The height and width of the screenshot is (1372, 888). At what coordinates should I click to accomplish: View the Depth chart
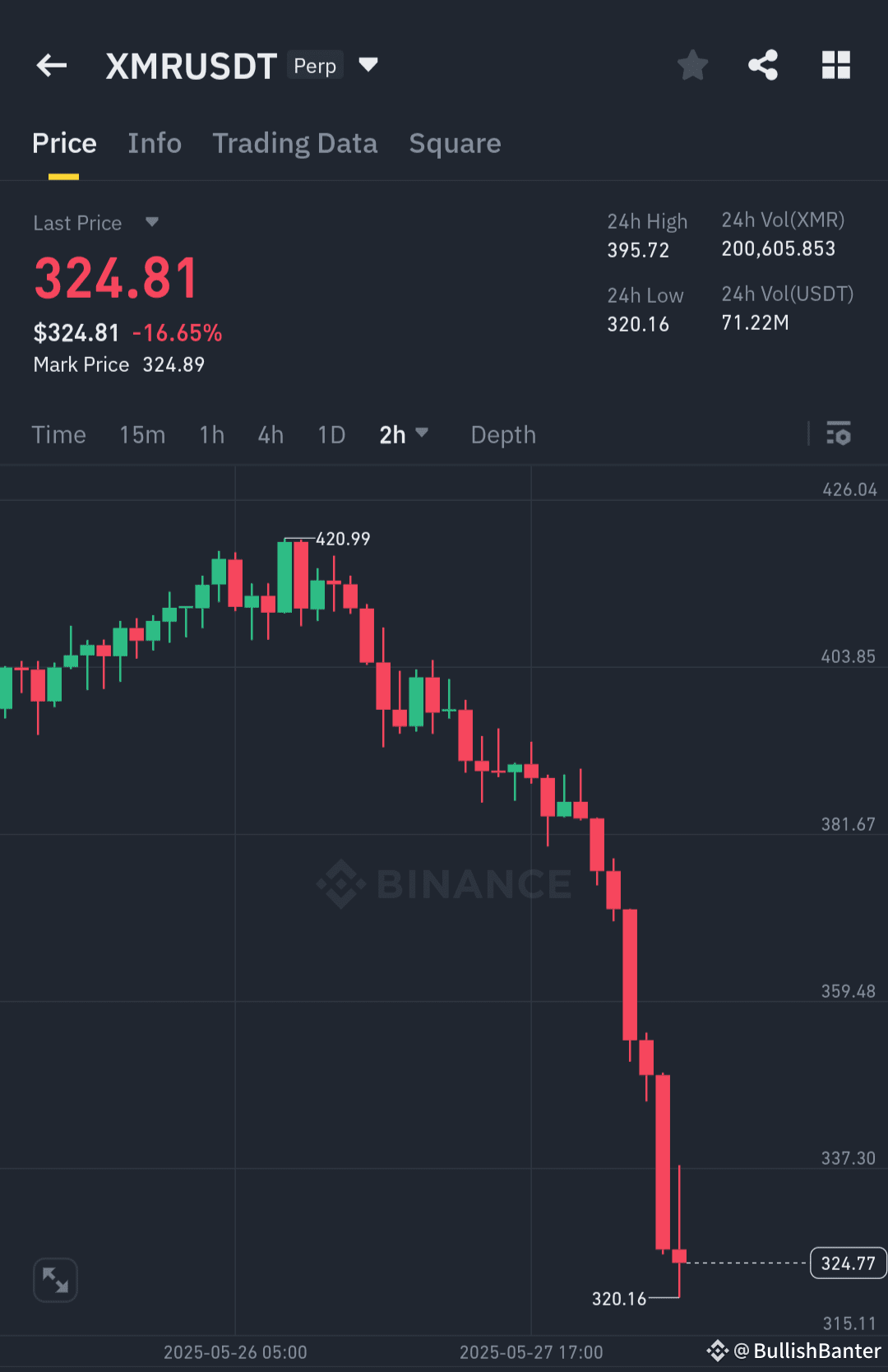tap(502, 434)
